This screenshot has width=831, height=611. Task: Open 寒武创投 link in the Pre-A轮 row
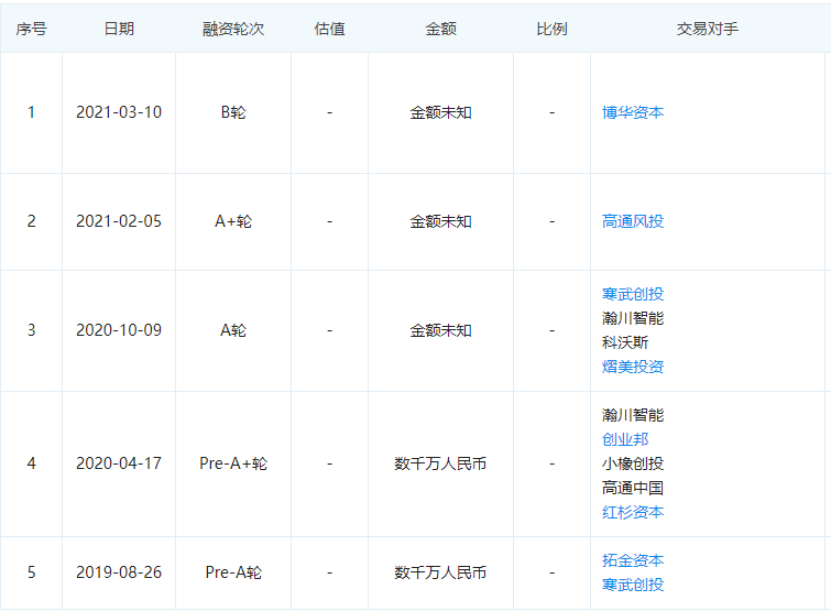click(632, 585)
